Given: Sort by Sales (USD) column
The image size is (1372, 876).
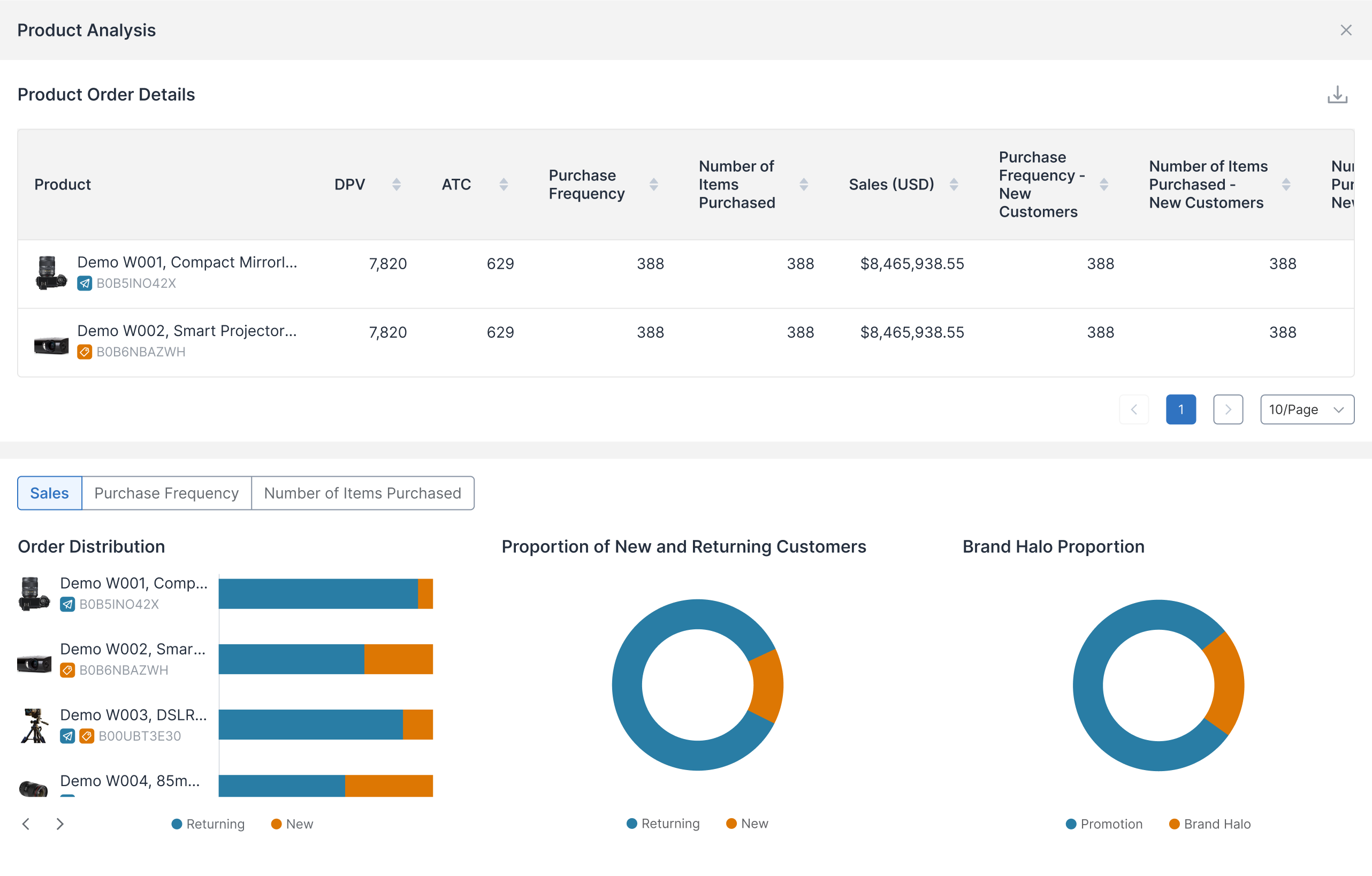Looking at the screenshot, I should tap(954, 185).
